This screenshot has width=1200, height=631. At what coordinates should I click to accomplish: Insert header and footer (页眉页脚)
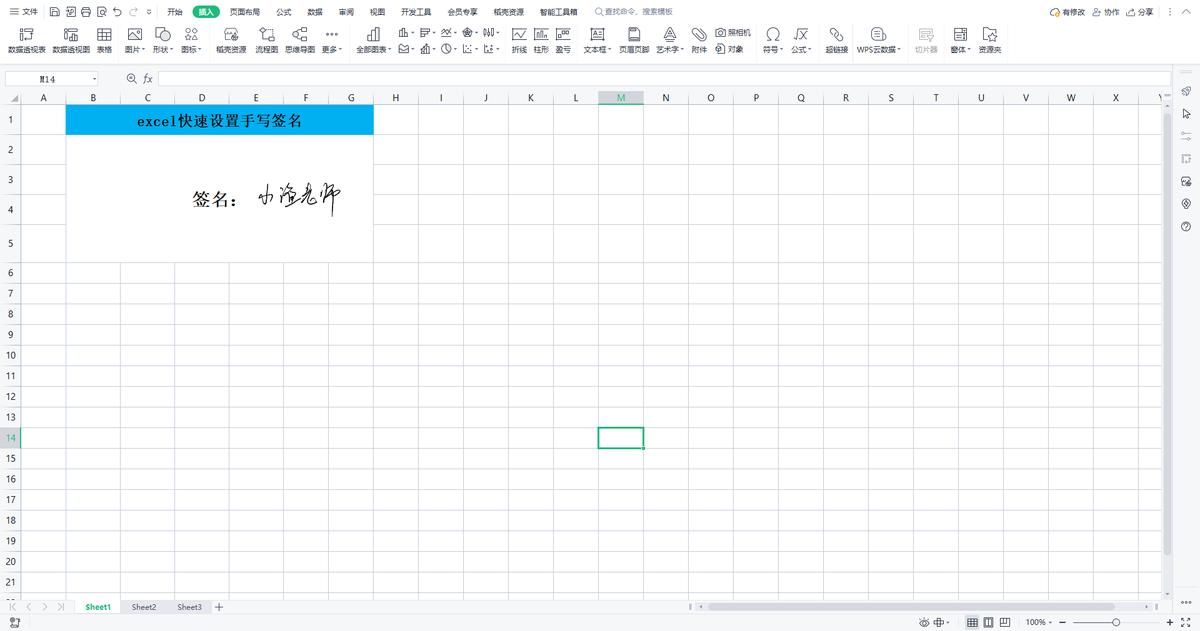634,40
